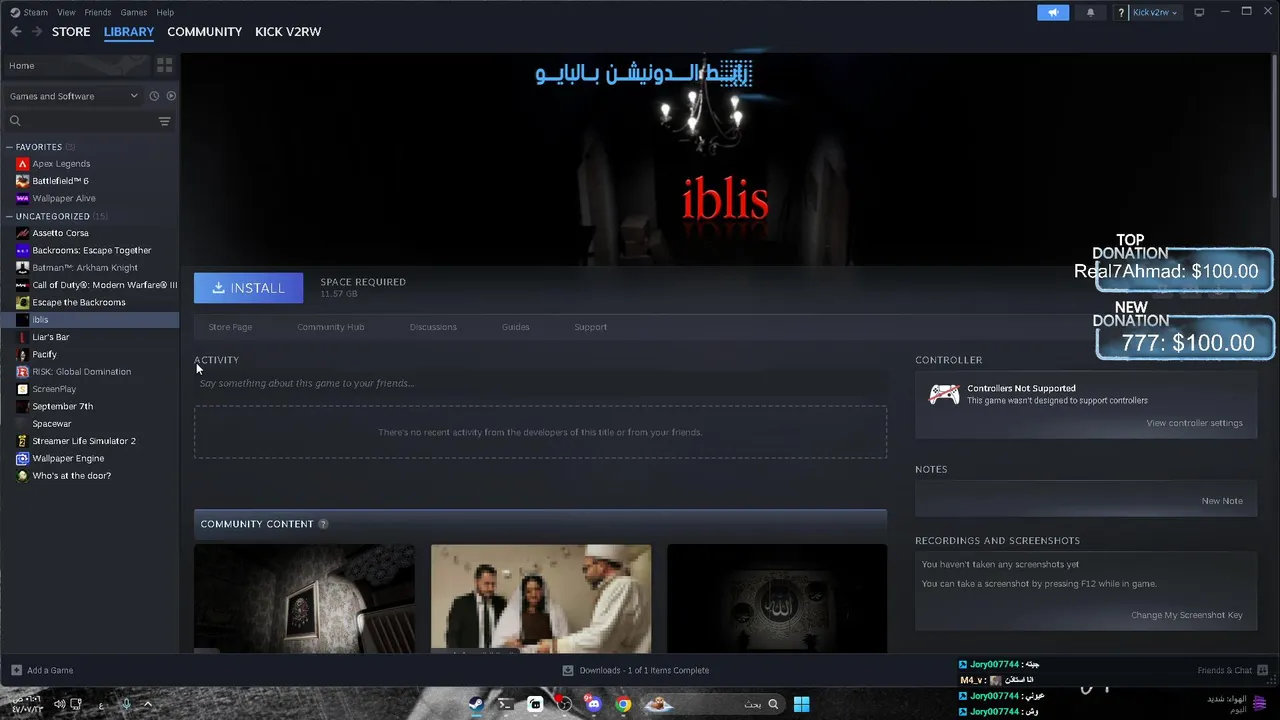Click the game page vertical scrollbar
Image resolution: width=1280 pixels, height=720 pixels.
(1274, 127)
